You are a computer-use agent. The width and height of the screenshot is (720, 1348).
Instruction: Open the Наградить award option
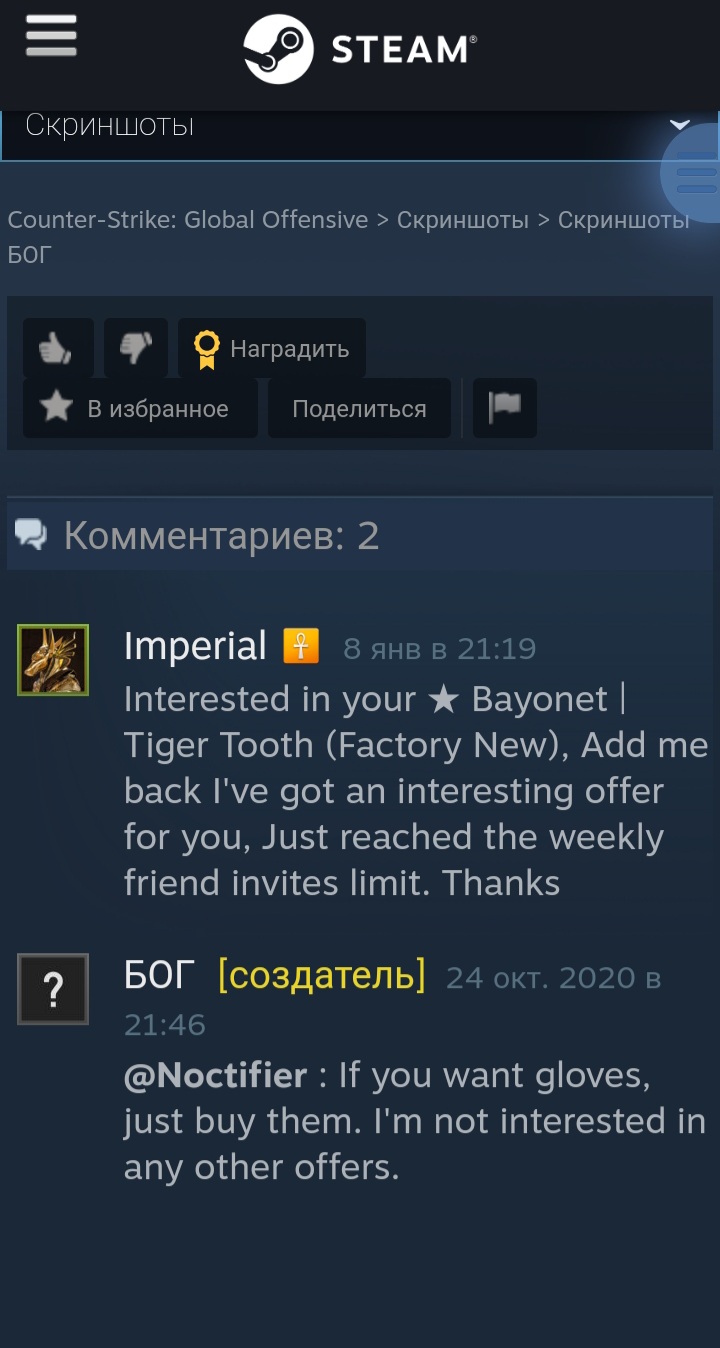click(x=272, y=348)
